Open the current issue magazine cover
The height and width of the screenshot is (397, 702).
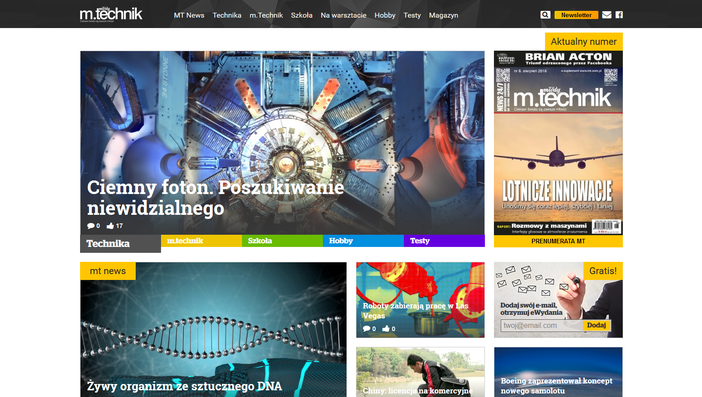[x=558, y=143]
